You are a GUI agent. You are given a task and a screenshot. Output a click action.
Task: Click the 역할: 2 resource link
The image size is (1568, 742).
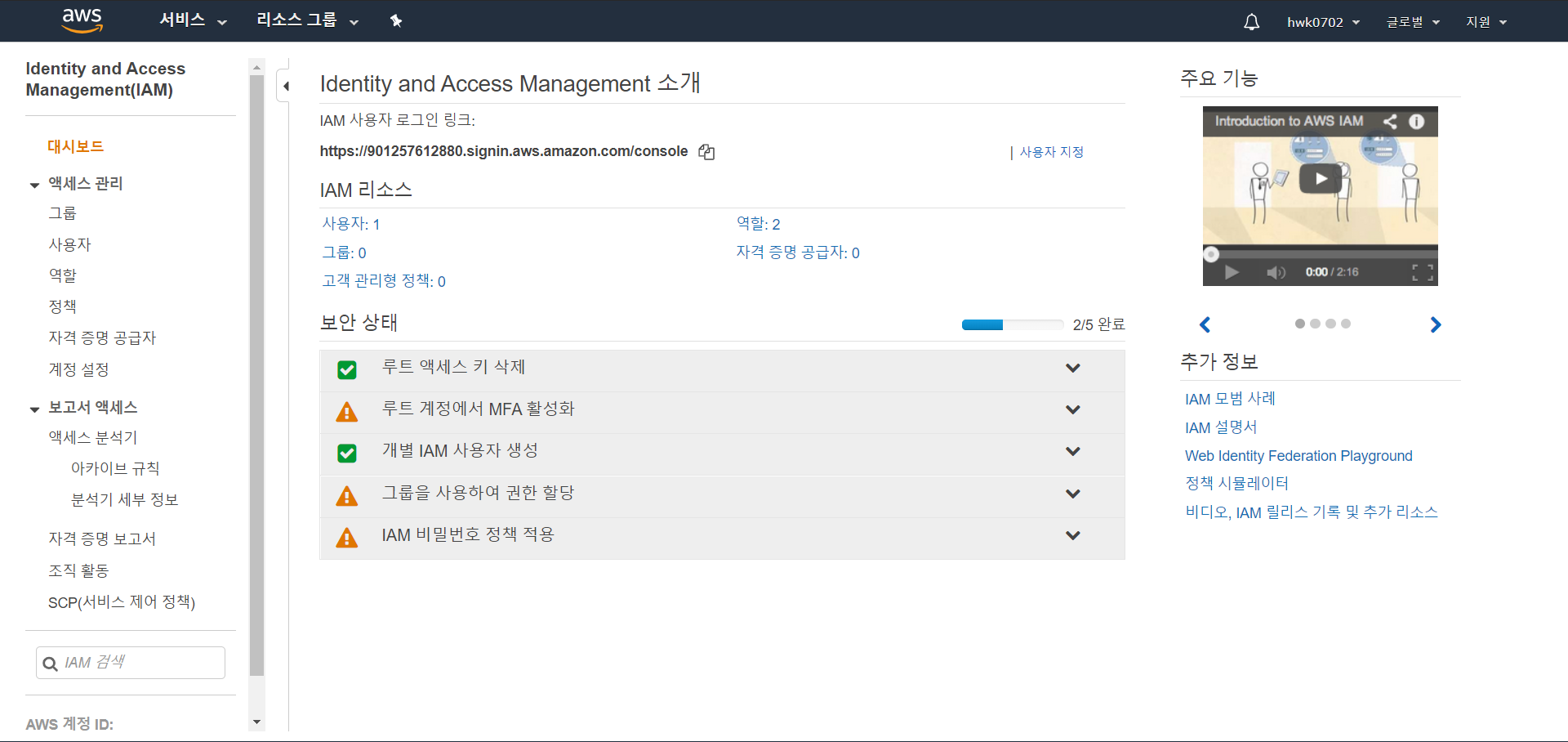point(758,224)
